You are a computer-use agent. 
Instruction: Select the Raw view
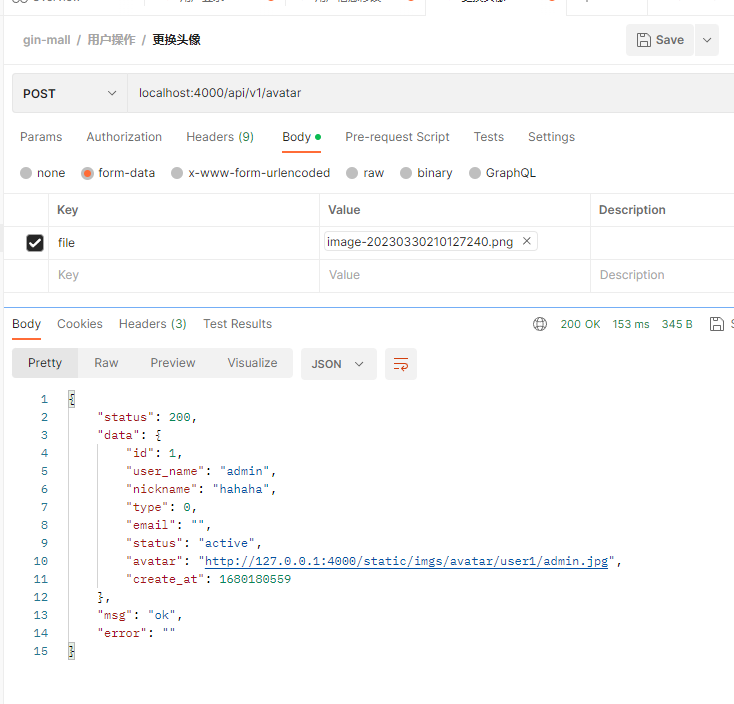106,363
